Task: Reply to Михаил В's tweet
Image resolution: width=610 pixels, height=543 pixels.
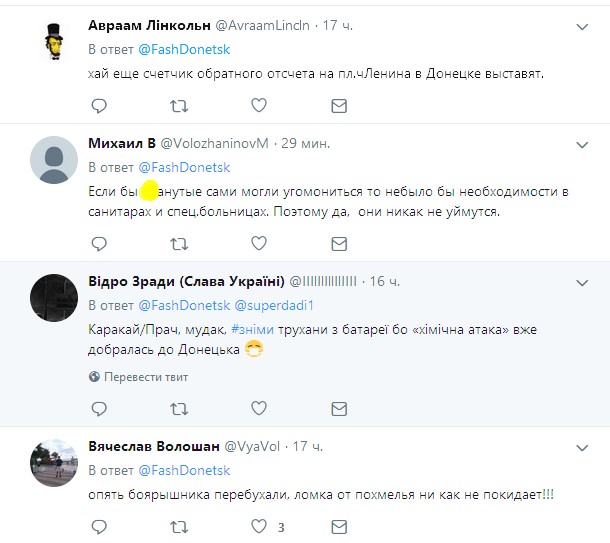Action: 98,243
